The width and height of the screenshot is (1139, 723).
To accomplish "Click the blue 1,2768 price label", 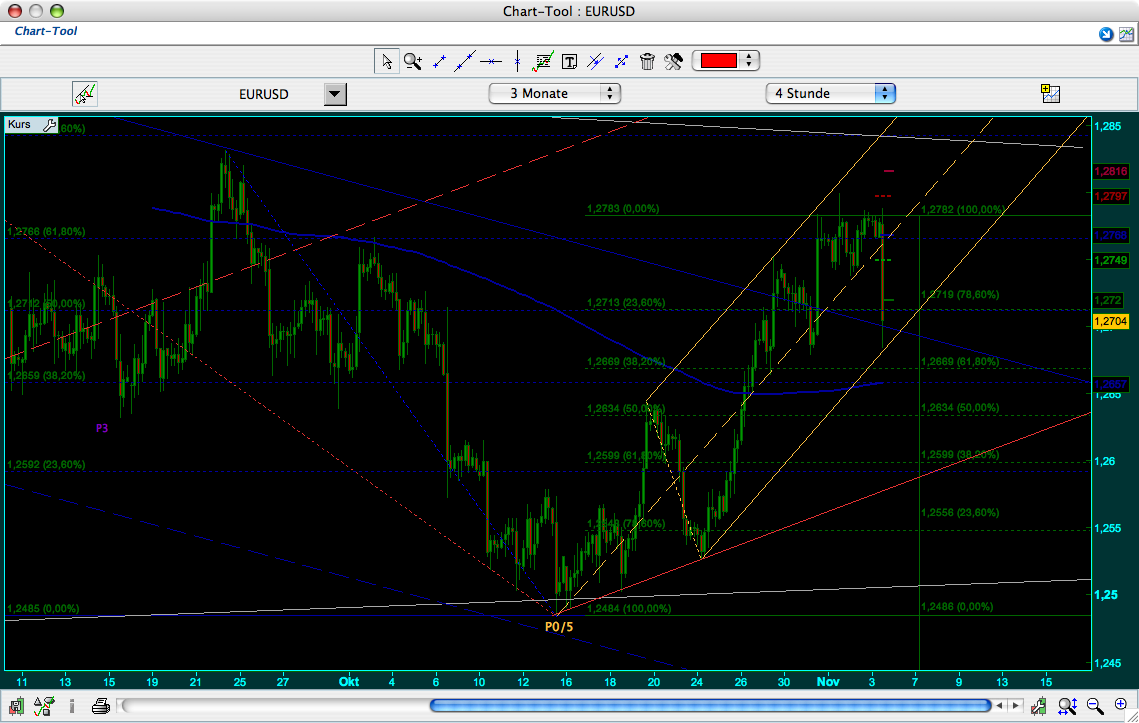I will [1111, 235].
